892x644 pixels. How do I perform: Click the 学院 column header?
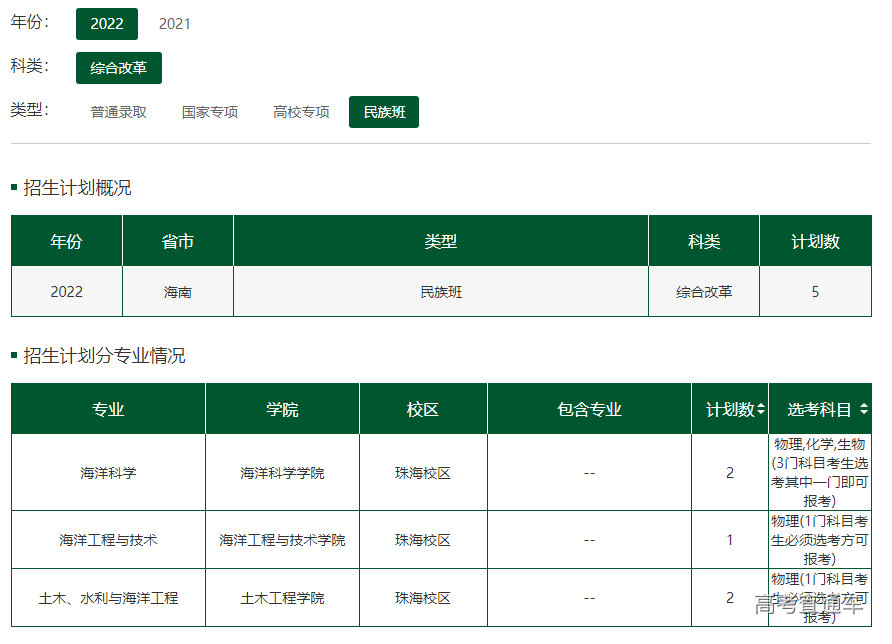point(282,409)
